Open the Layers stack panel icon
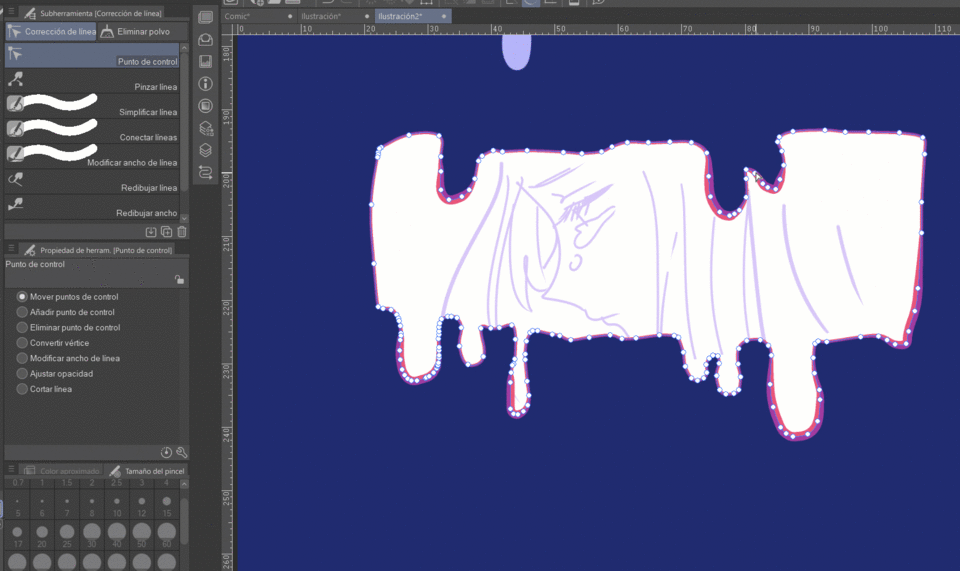The height and width of the screenshot is (571, 960). [206, 150]
